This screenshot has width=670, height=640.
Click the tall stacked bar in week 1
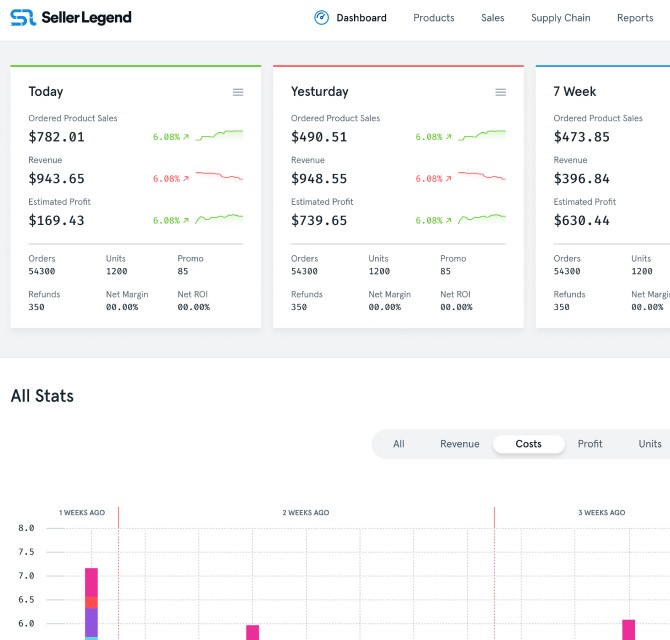(x=91, y=602)
